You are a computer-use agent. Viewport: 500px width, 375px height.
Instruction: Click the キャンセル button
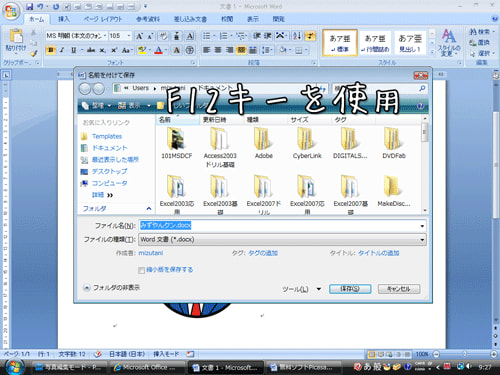[399, 289]
